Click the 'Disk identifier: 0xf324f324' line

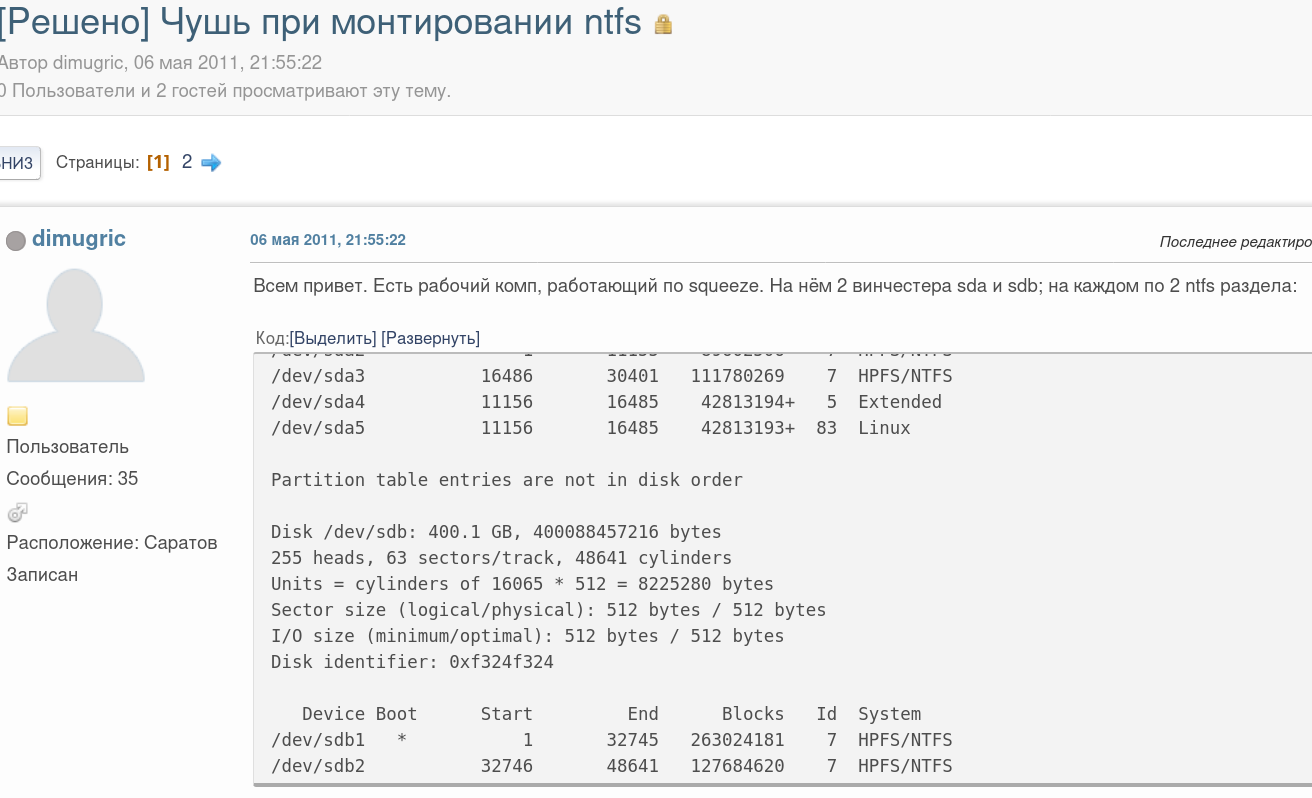tap(412, 662)
